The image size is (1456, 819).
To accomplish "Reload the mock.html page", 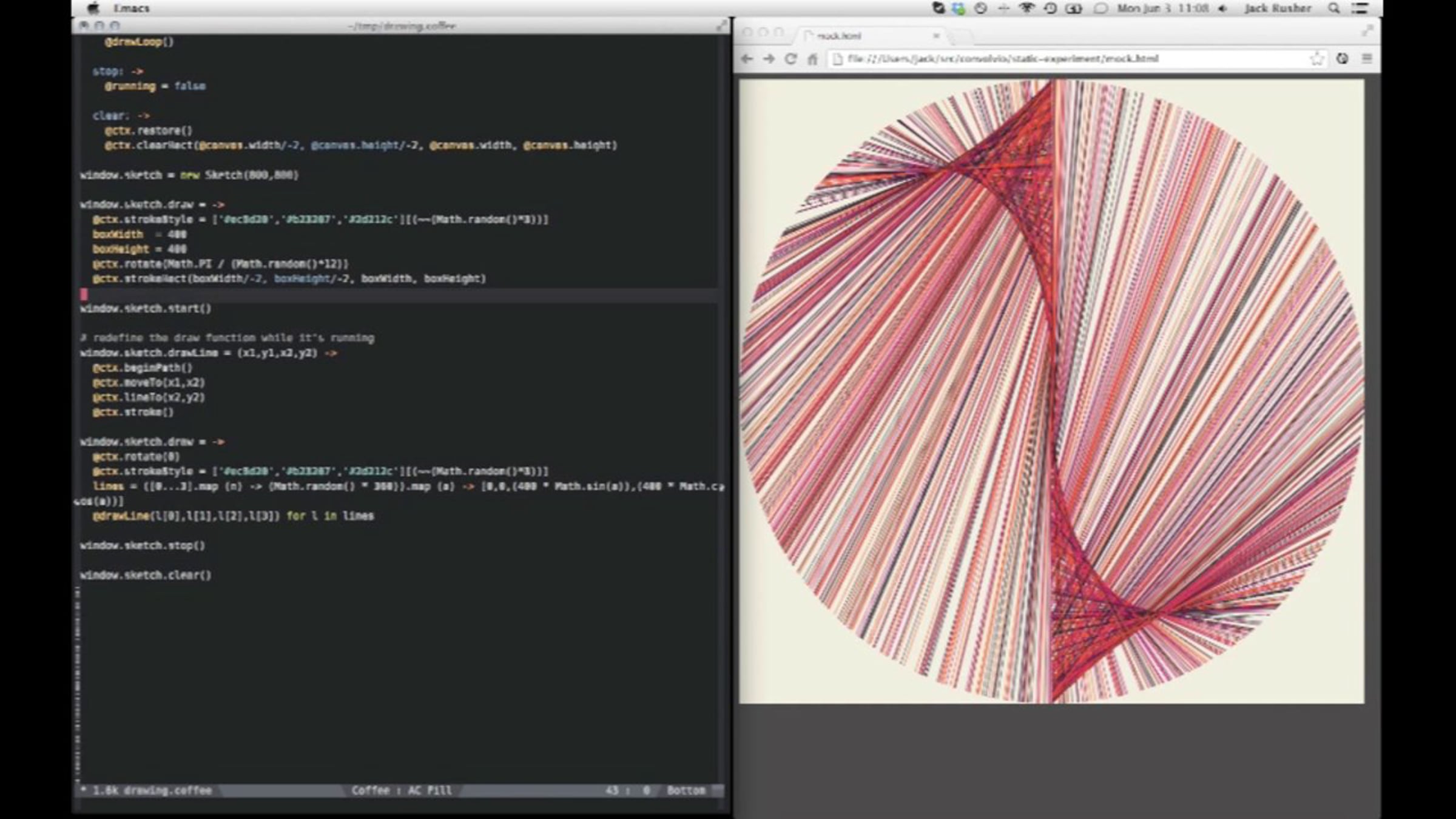I will click(790, 59).
